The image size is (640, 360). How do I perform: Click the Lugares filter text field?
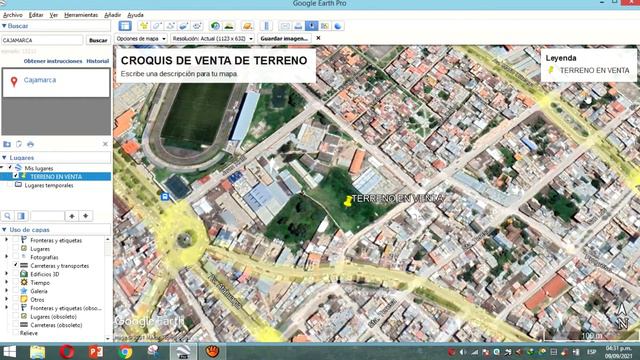click(x=47, y=216)
